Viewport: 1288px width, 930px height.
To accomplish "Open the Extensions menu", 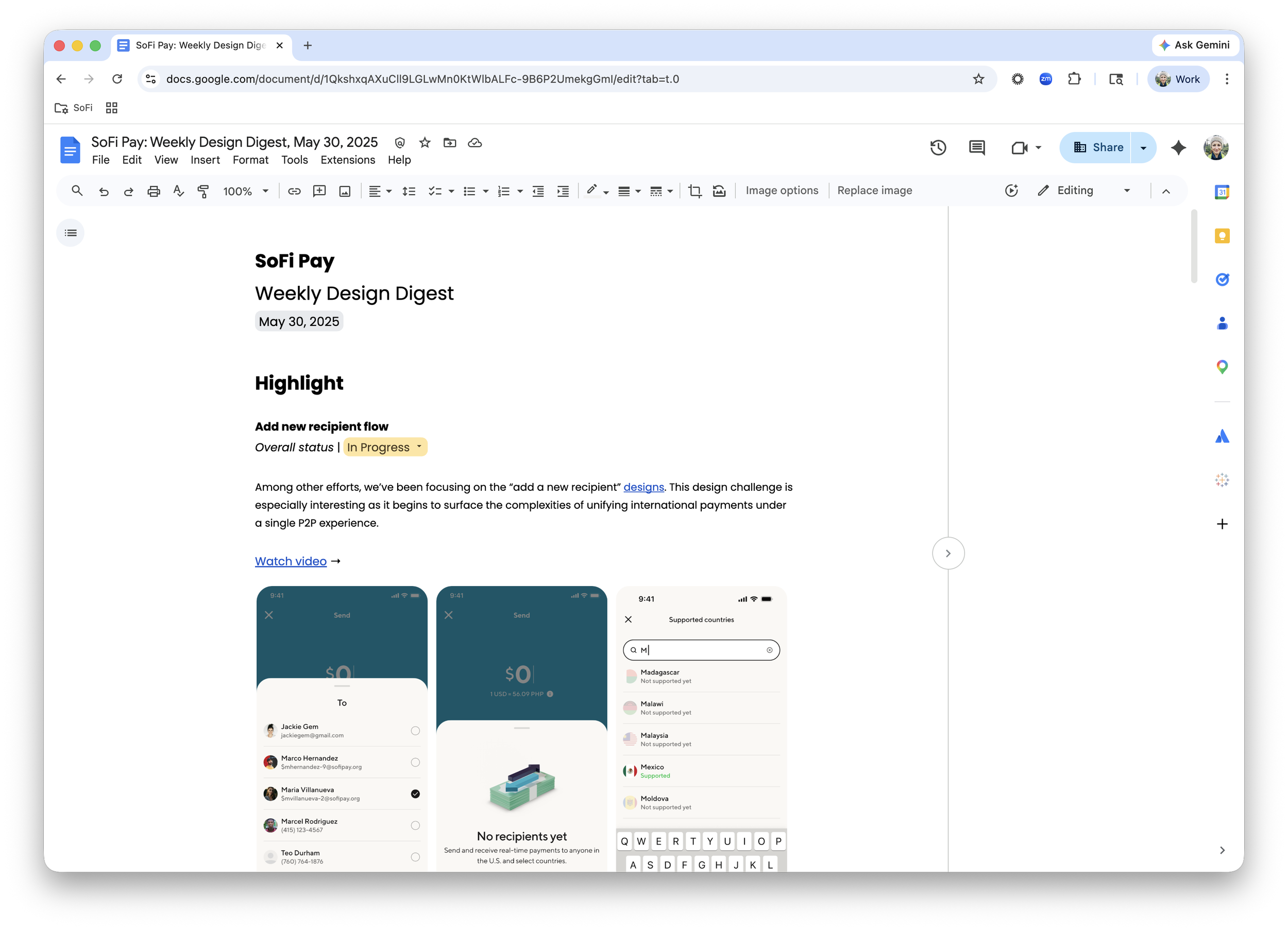I will pos(348,160).
